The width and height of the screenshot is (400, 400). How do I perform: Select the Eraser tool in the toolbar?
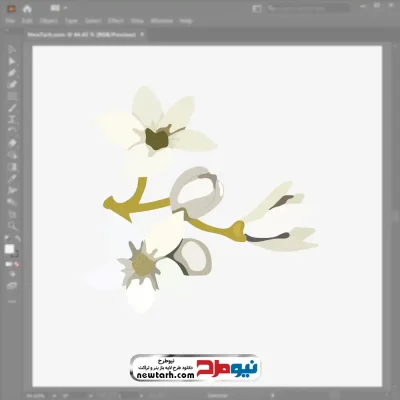tap(12, 143)
